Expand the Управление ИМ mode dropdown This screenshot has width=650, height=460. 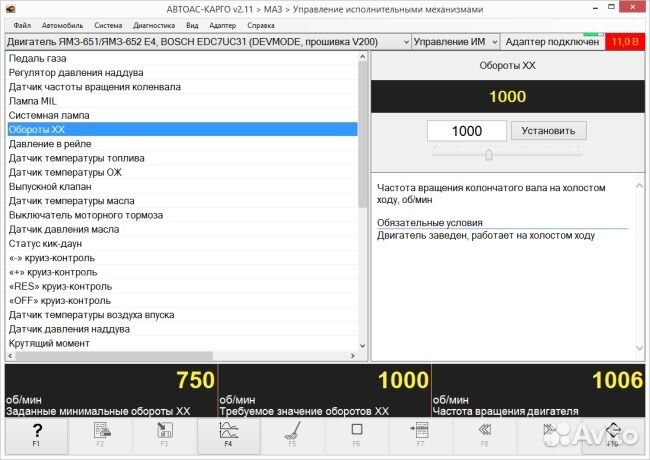[x=456, y=42]
